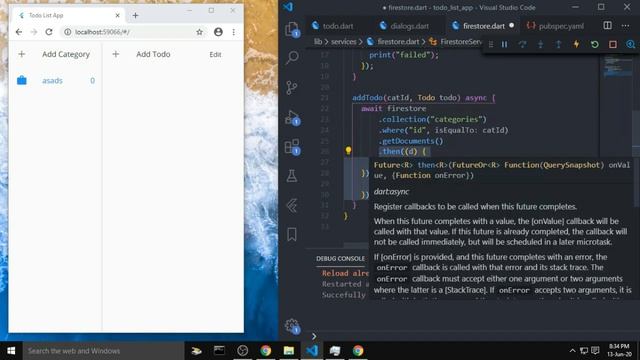Click the unsaved dot on the firestore.dart tab
Image resolution: width=640 pixels, height=360 pixels.
pos(511,25)
